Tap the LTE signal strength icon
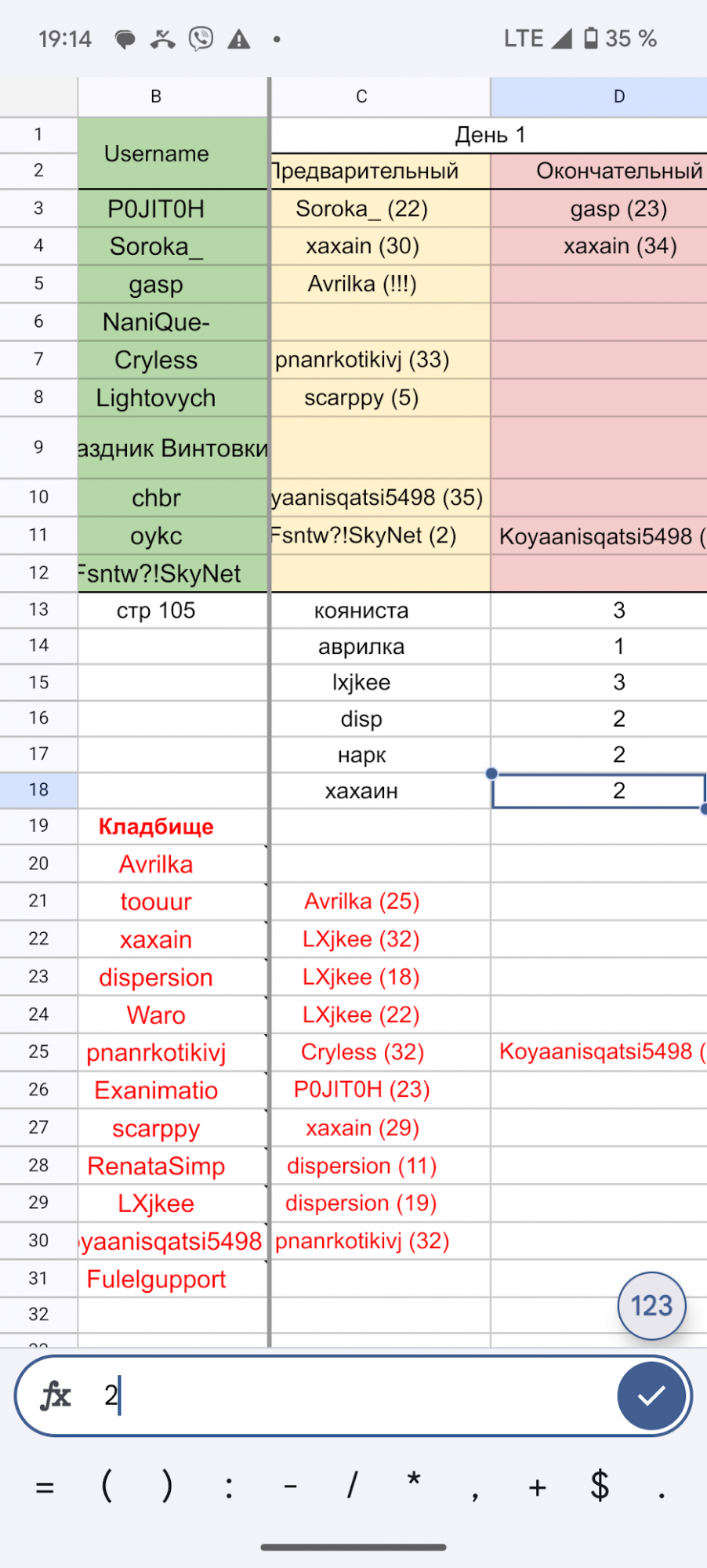 [x=561, y=38]
